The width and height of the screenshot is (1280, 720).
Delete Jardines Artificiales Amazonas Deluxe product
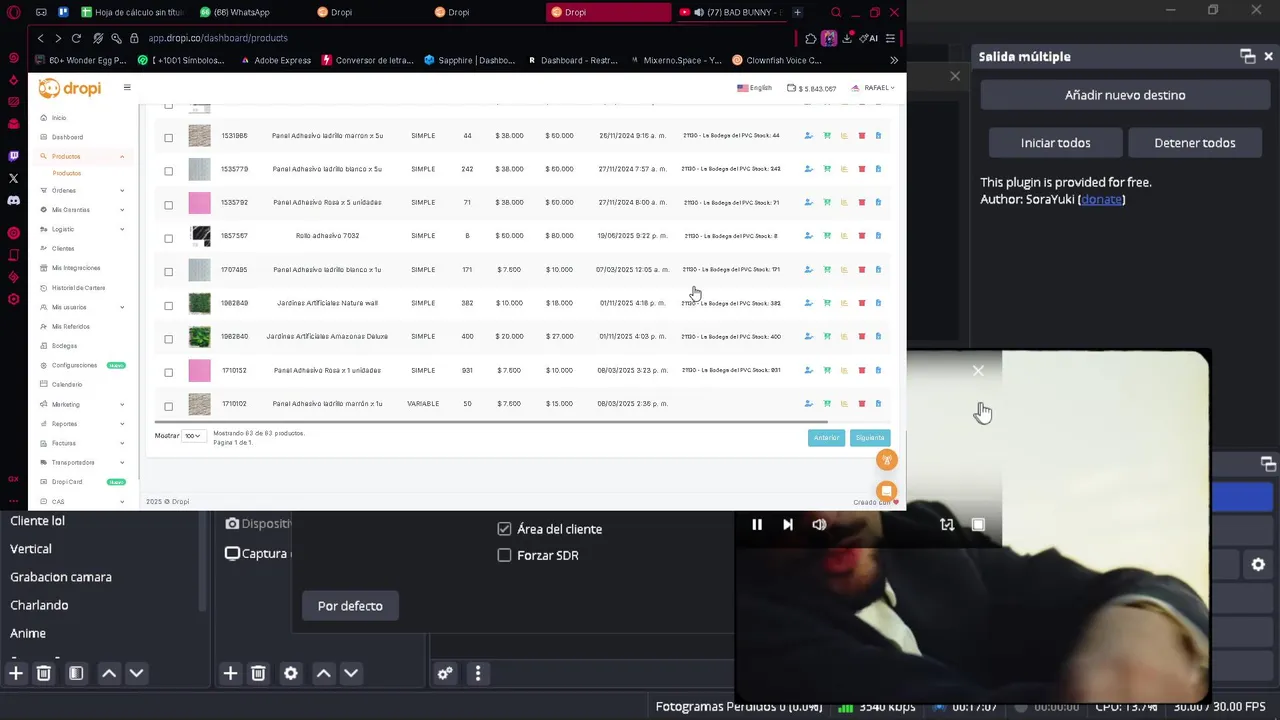(861, 337)
